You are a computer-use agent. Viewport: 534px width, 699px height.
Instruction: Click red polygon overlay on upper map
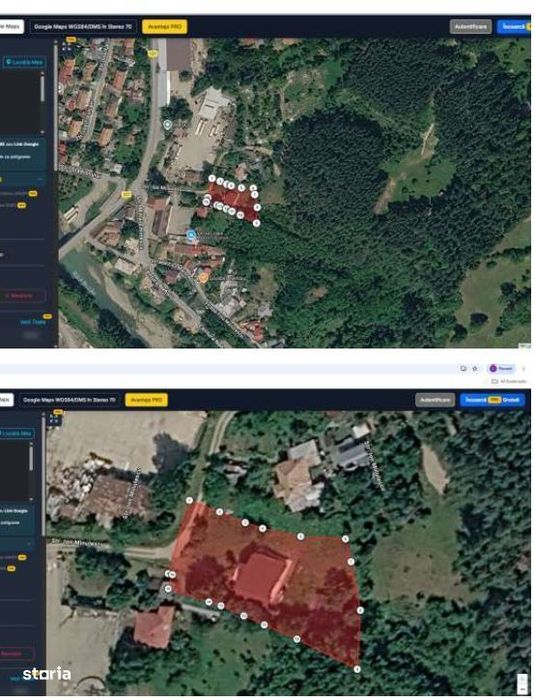pyautogui.click(x=233, y=201)
